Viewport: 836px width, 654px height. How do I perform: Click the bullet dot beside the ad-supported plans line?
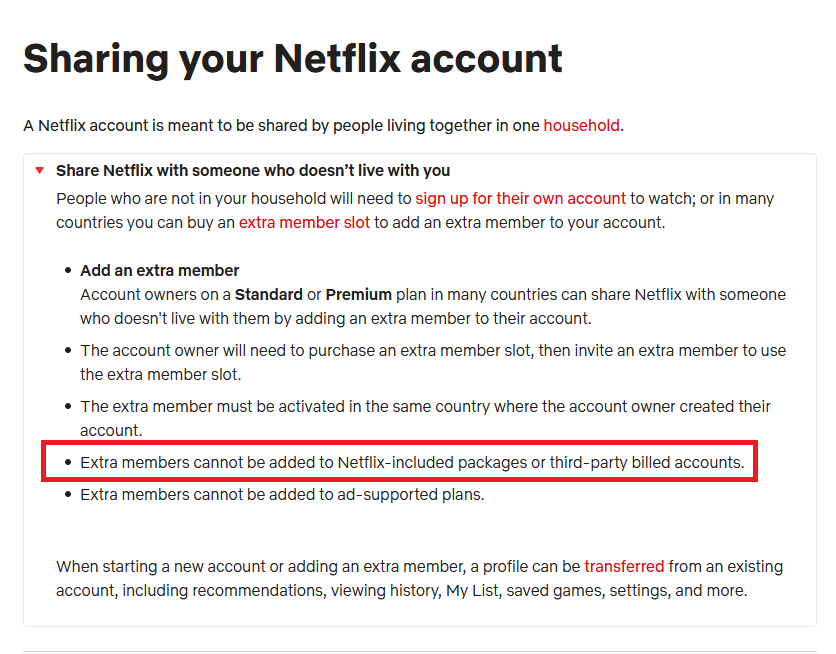68,494
